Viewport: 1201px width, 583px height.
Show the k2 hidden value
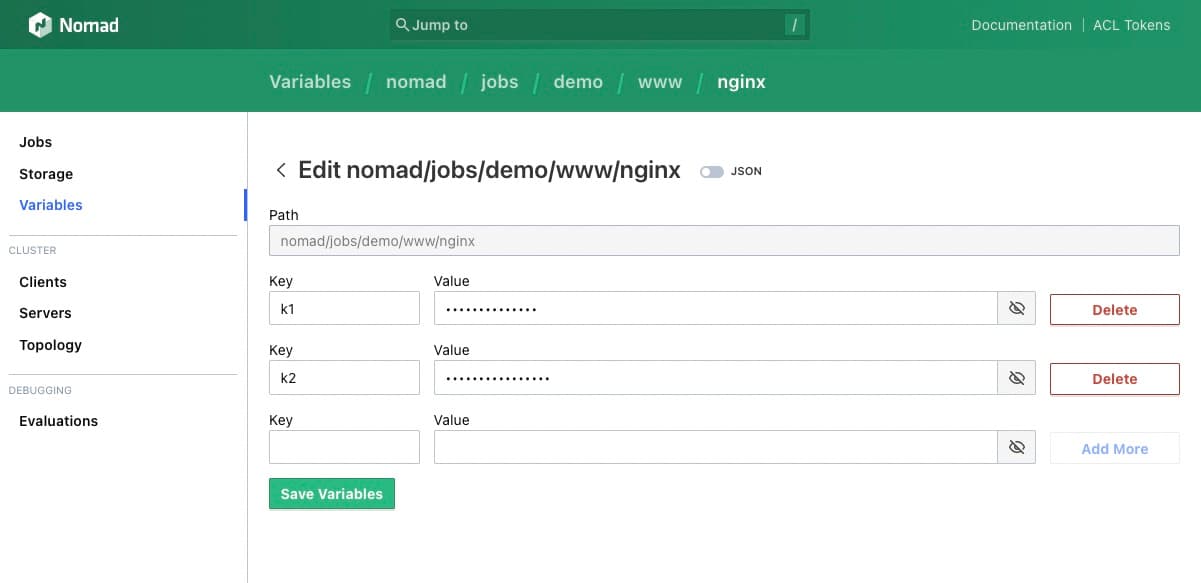[x=1016, y=379]
